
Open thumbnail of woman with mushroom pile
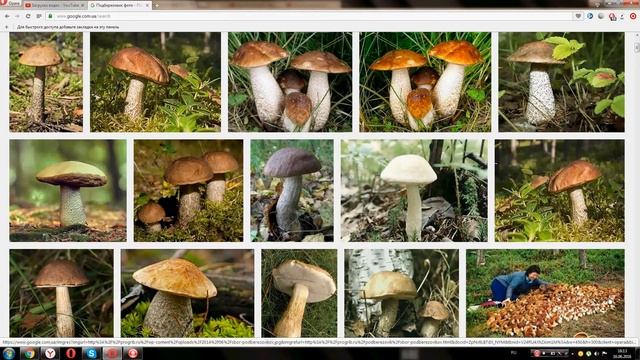545,293
